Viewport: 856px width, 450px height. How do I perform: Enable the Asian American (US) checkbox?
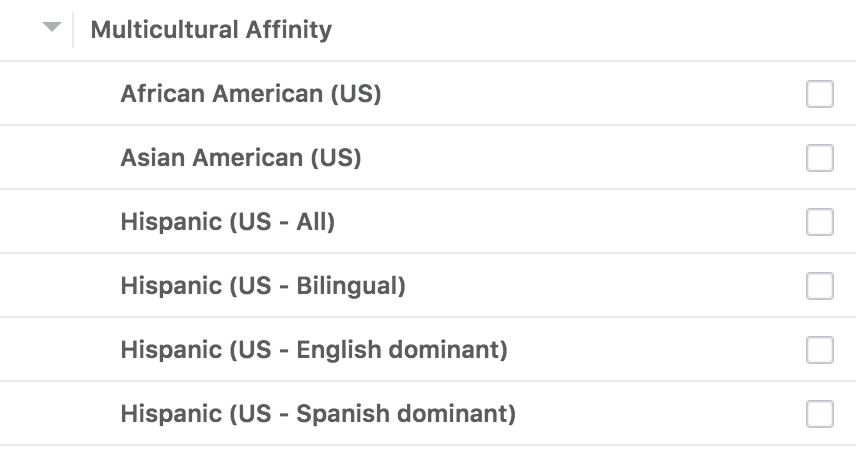pyautogui.click(x=819, y=158)
